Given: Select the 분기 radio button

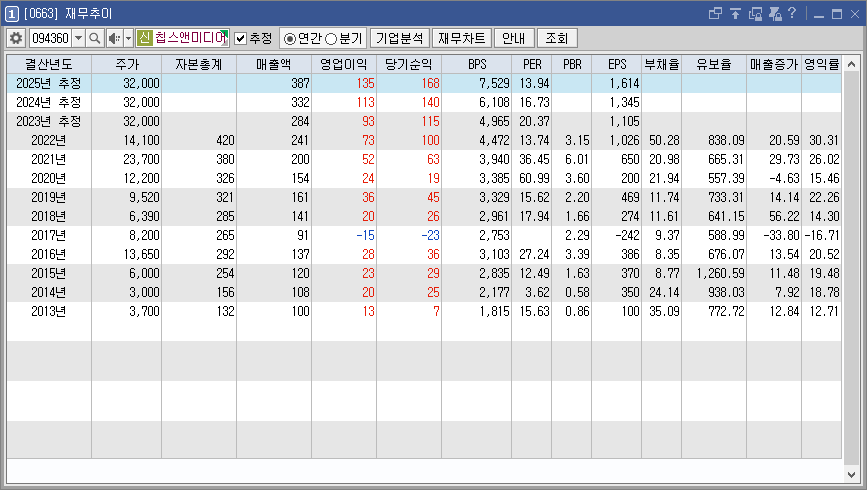Looking at the screenshot, I should [331, 39].
